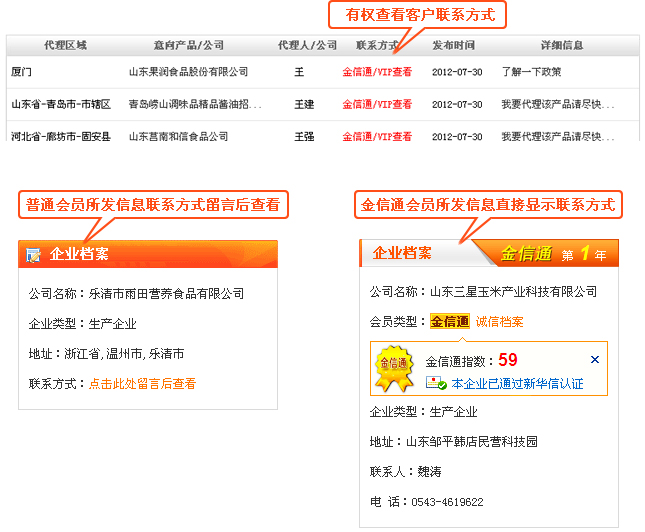
Task: Click phone number 0543-4619622
Action: click(447, 502)
